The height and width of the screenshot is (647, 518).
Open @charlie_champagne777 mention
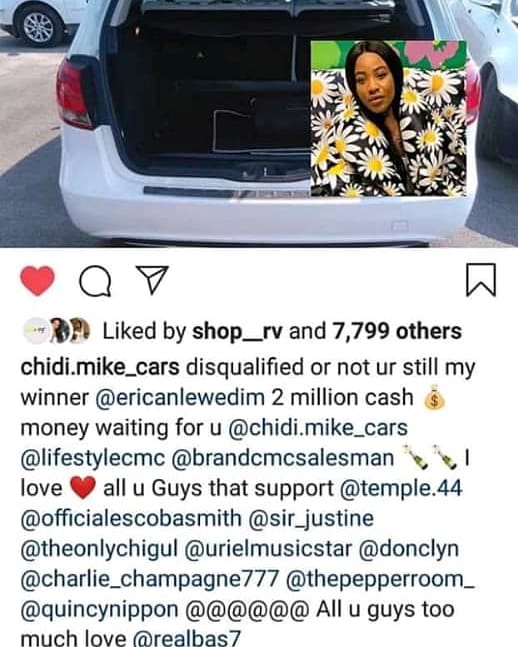click(x=150, y=579)
